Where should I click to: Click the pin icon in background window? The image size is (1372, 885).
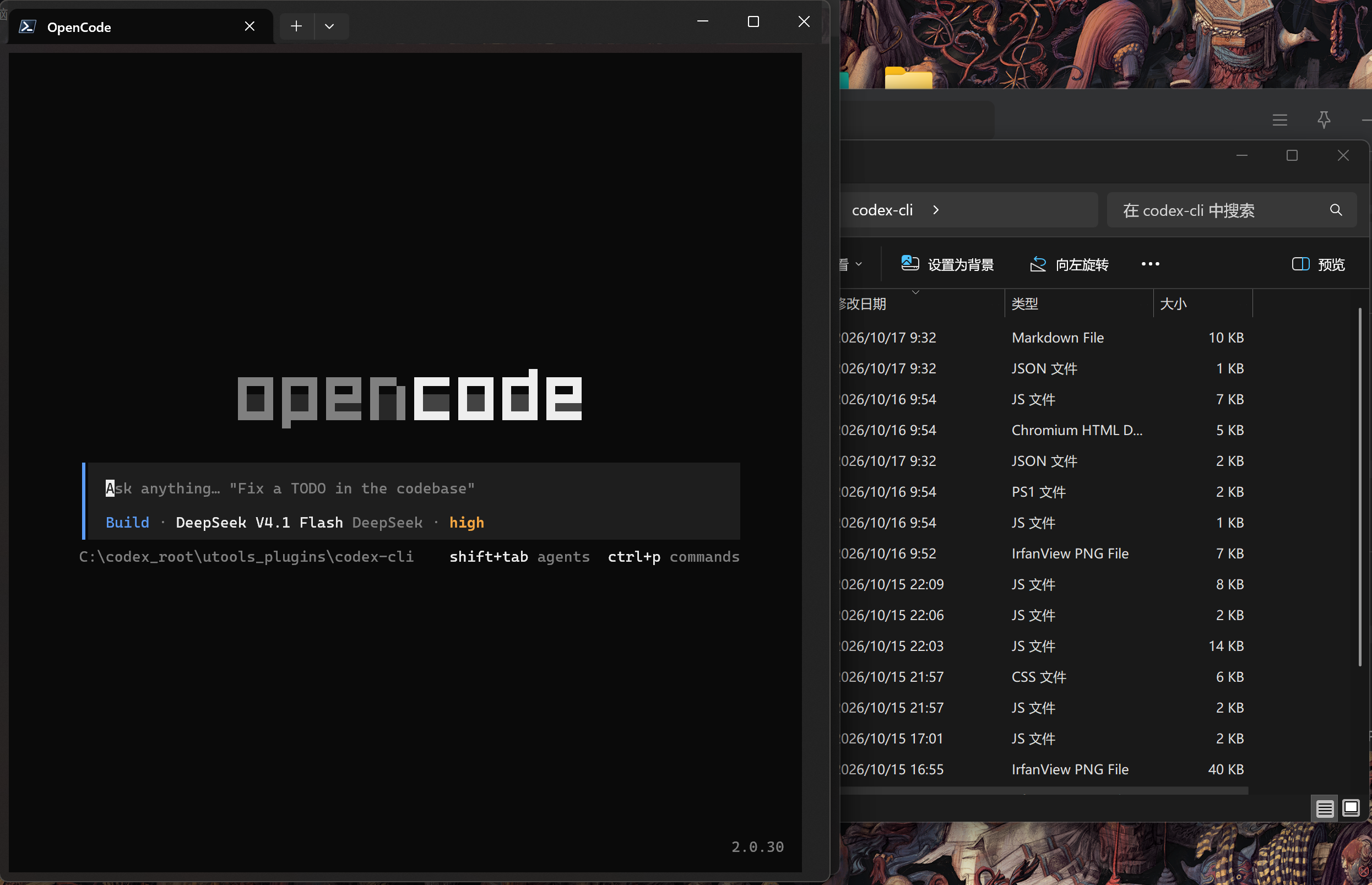(1324, 120)
